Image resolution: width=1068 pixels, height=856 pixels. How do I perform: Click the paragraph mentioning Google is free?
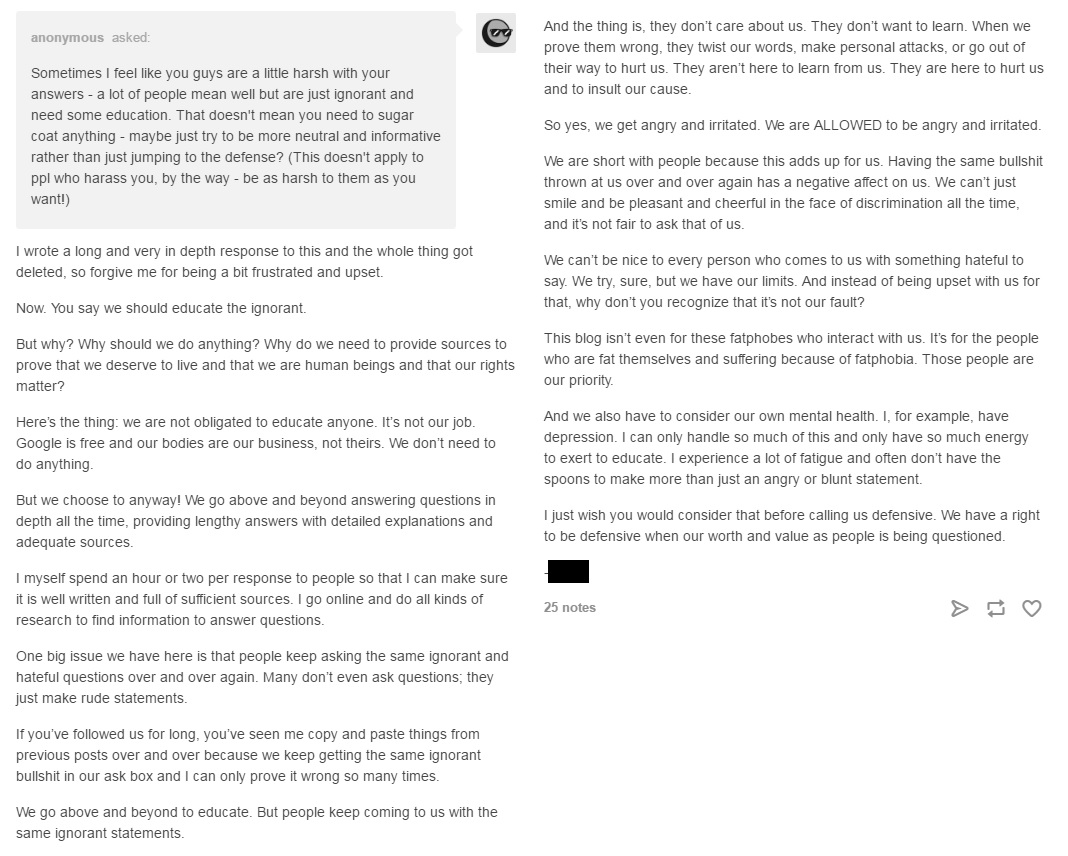(x=250, y=443)
